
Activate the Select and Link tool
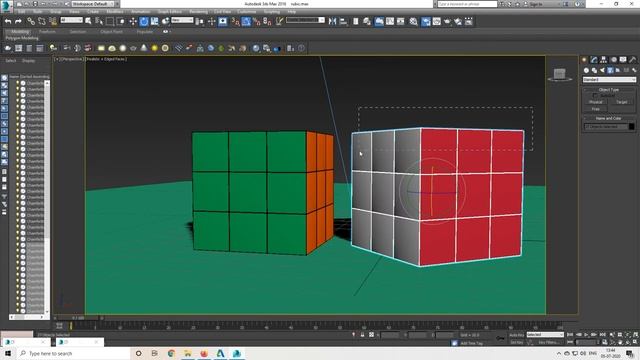31,21
